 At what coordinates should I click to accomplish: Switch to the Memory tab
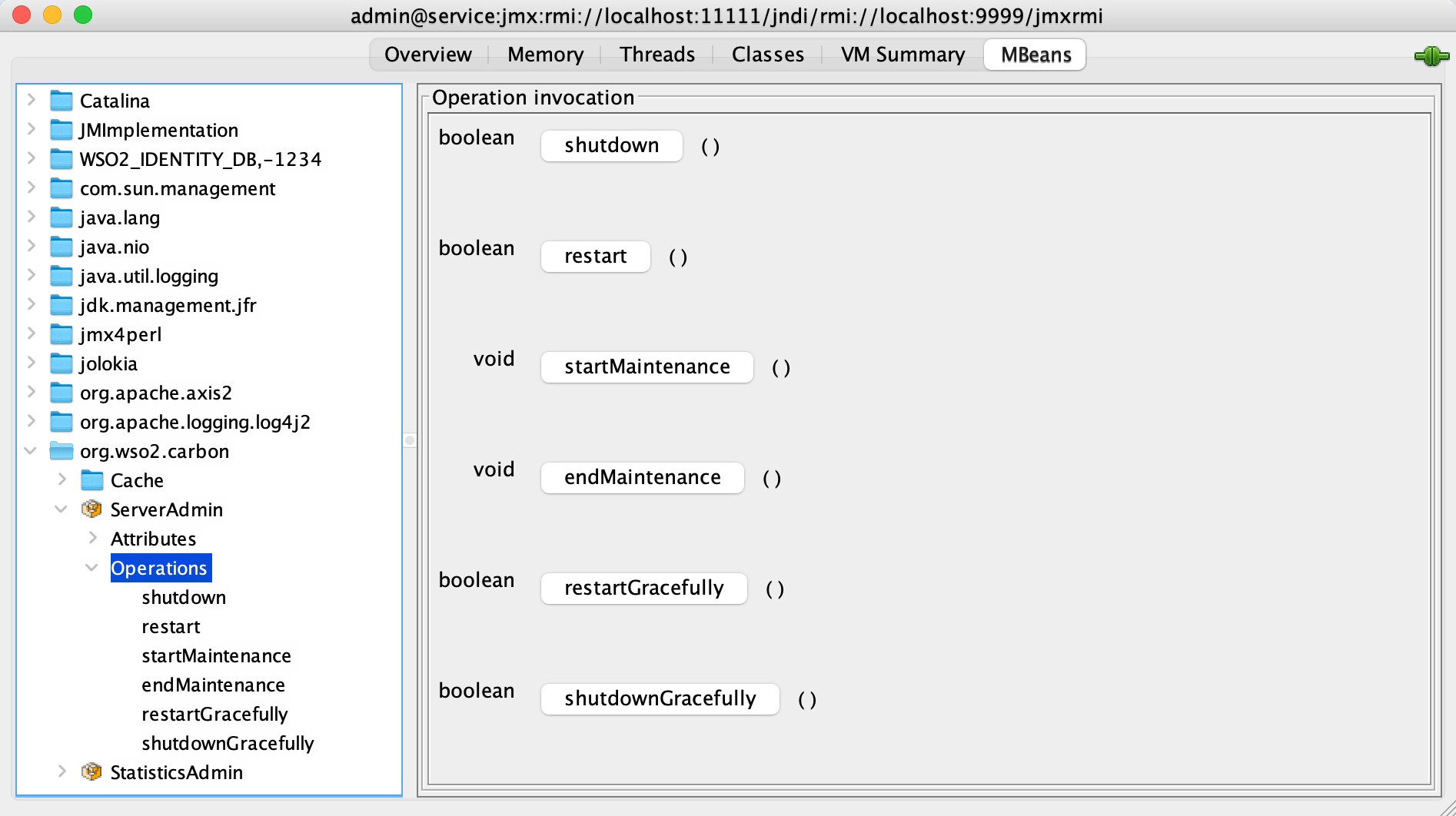(546, 55)
